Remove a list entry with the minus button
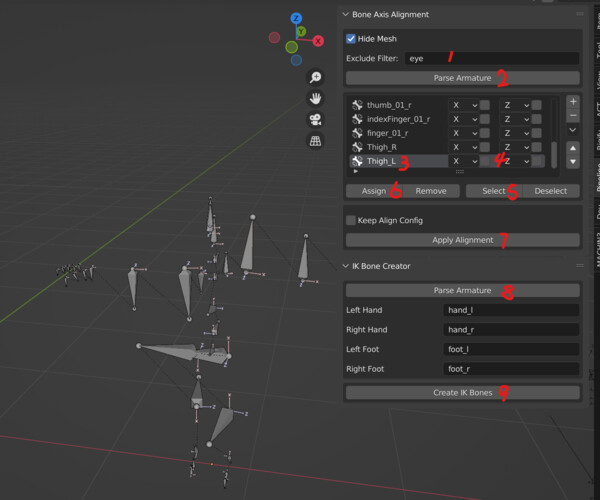Viewport: 600px width, 500px height. 573,116
